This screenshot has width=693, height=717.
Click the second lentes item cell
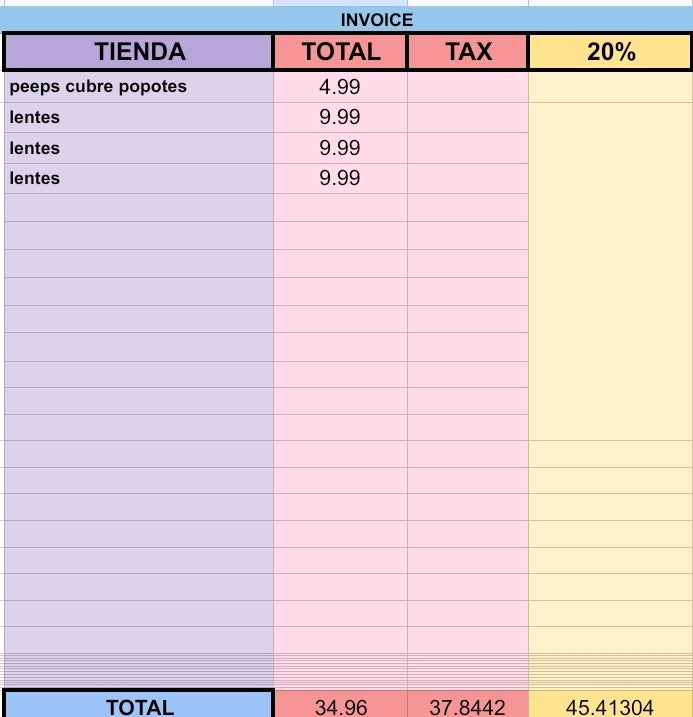[139, 148]
